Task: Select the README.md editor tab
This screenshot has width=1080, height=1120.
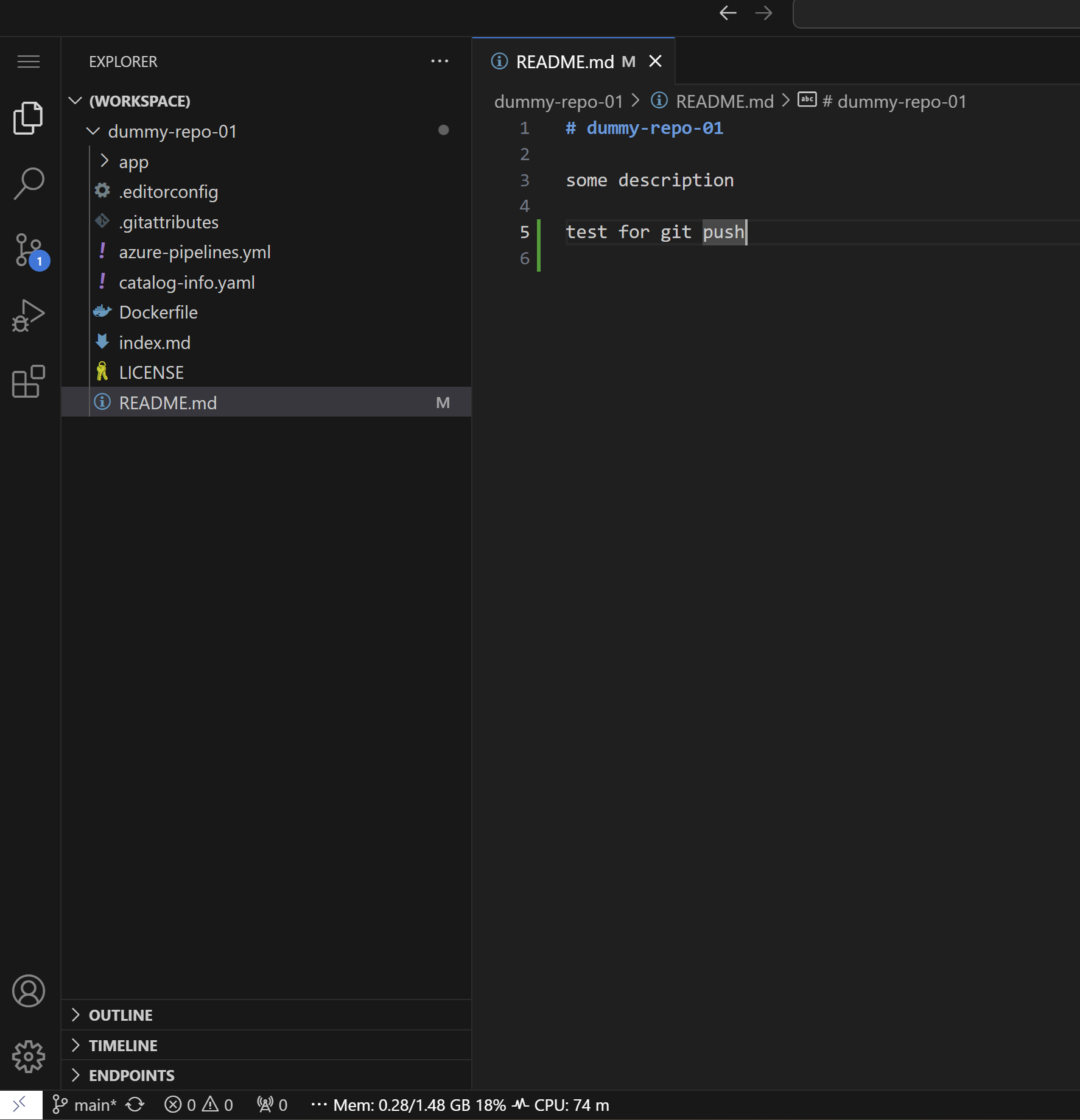Action: [x=564, y=62]
